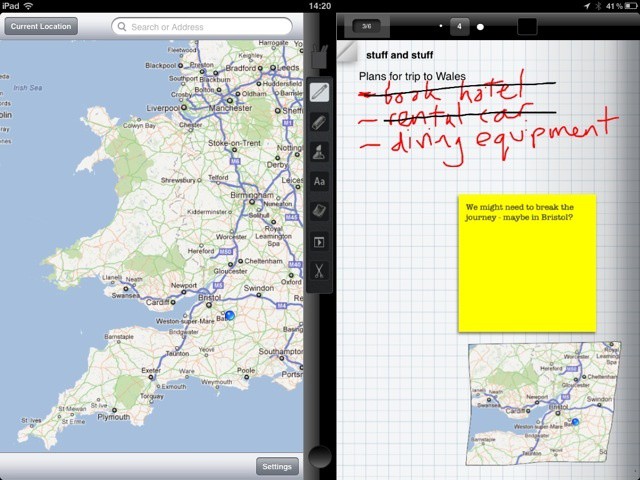This screenshot has height=480, width=640.
Task: Choose the stamp tool in the toolbar
Action: pyautogui.click(x=320, y=152)
